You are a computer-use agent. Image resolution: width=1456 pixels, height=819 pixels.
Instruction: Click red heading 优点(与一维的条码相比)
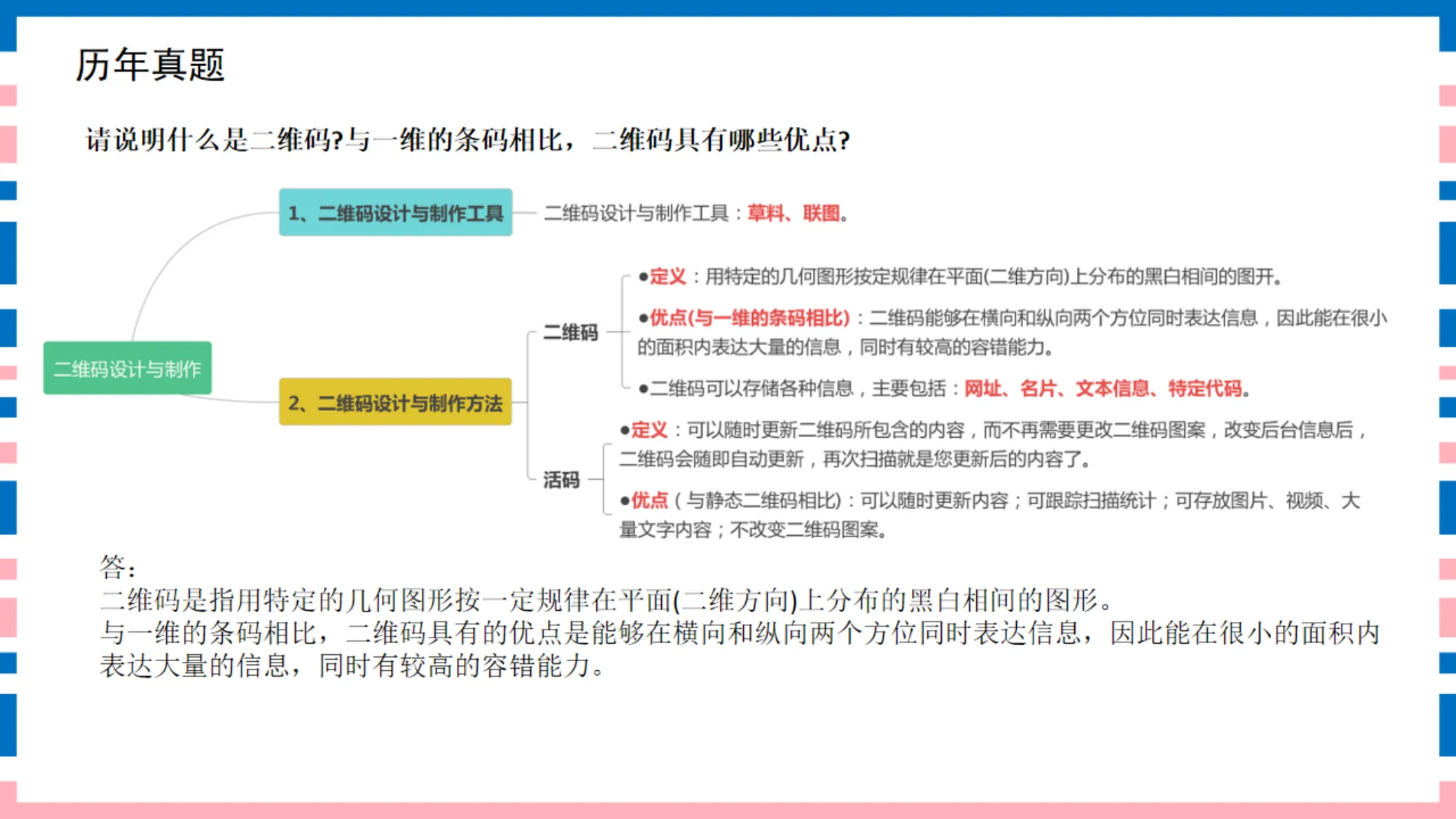coord(750,318)
